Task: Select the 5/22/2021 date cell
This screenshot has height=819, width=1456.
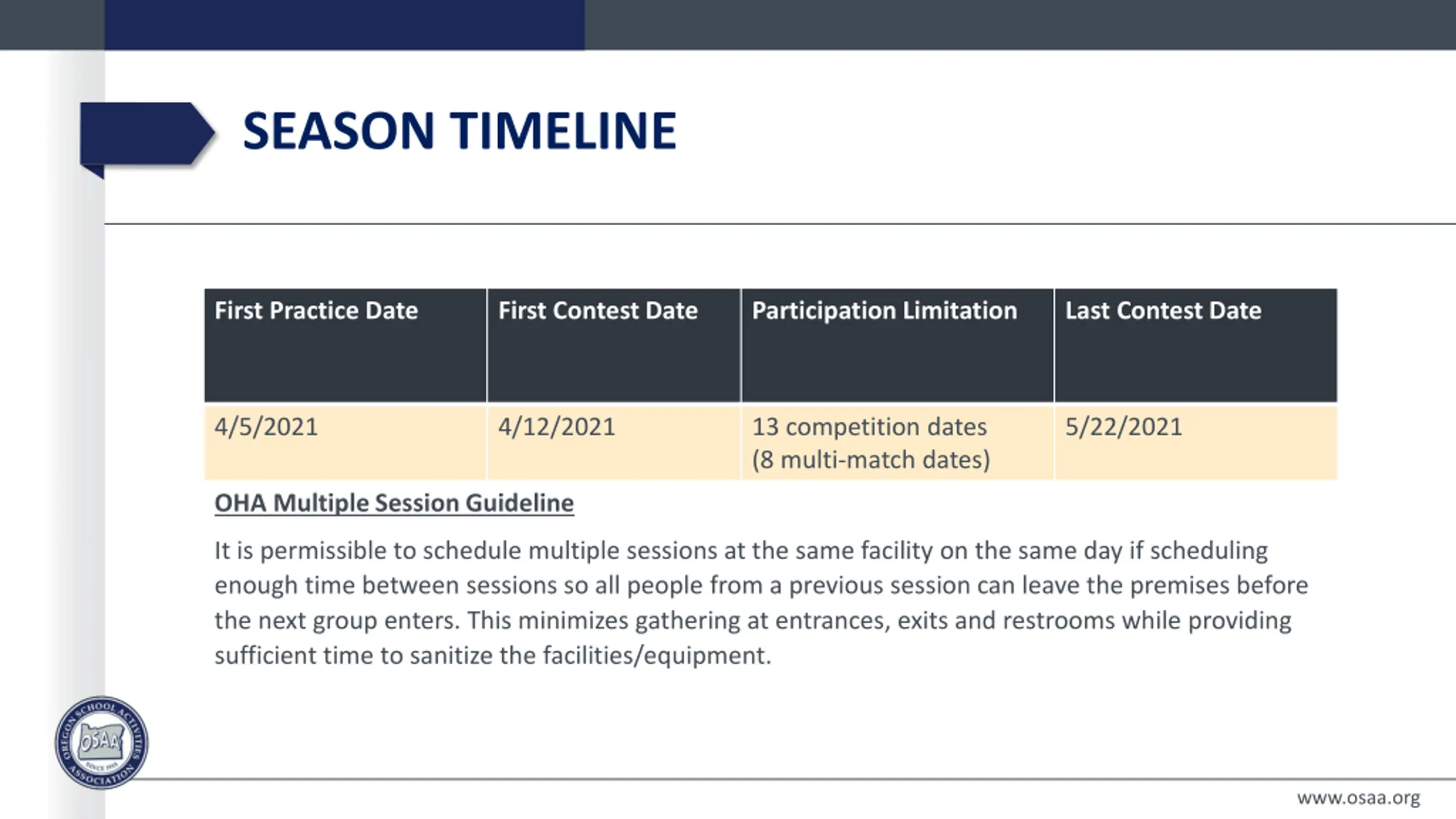Action: coord(1196,442)
